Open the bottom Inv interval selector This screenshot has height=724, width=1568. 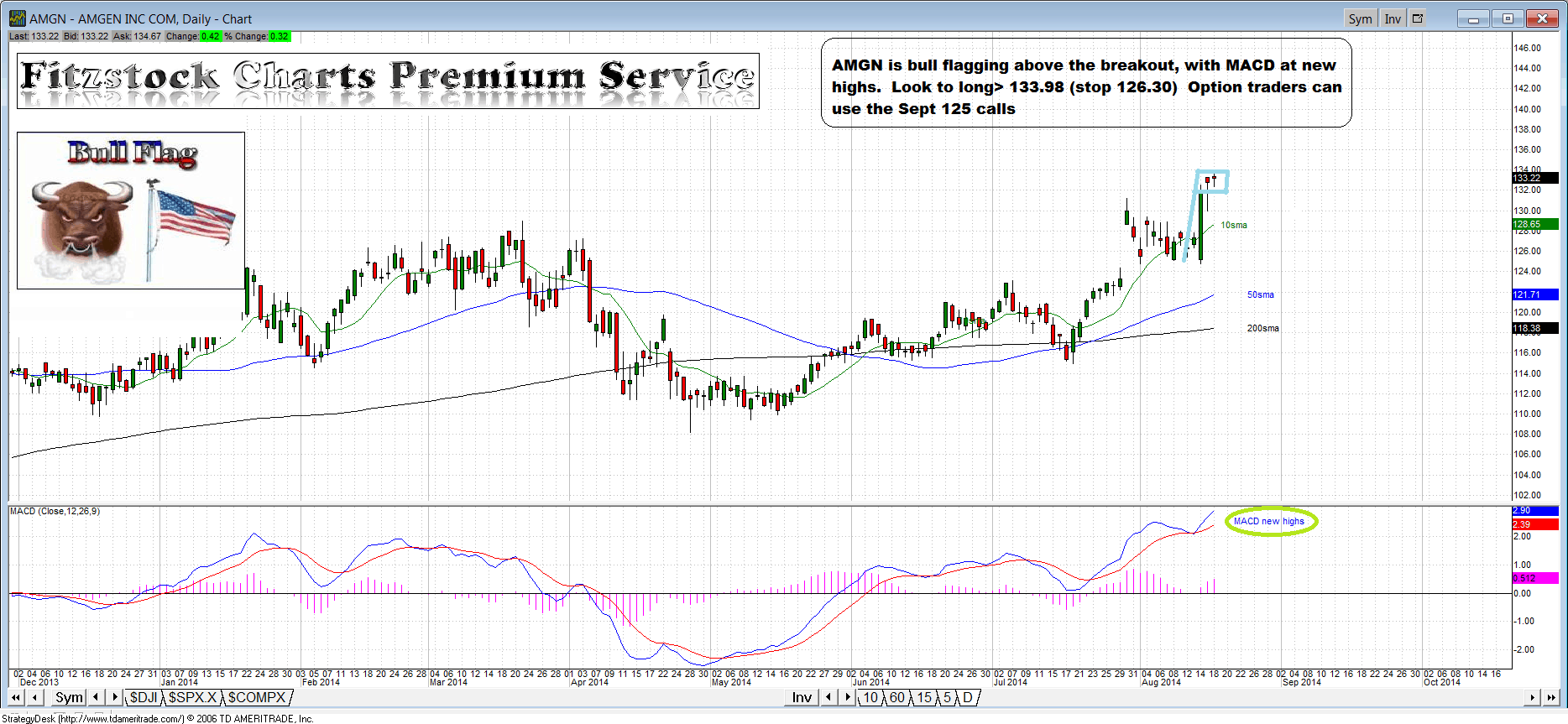(802, 697)
